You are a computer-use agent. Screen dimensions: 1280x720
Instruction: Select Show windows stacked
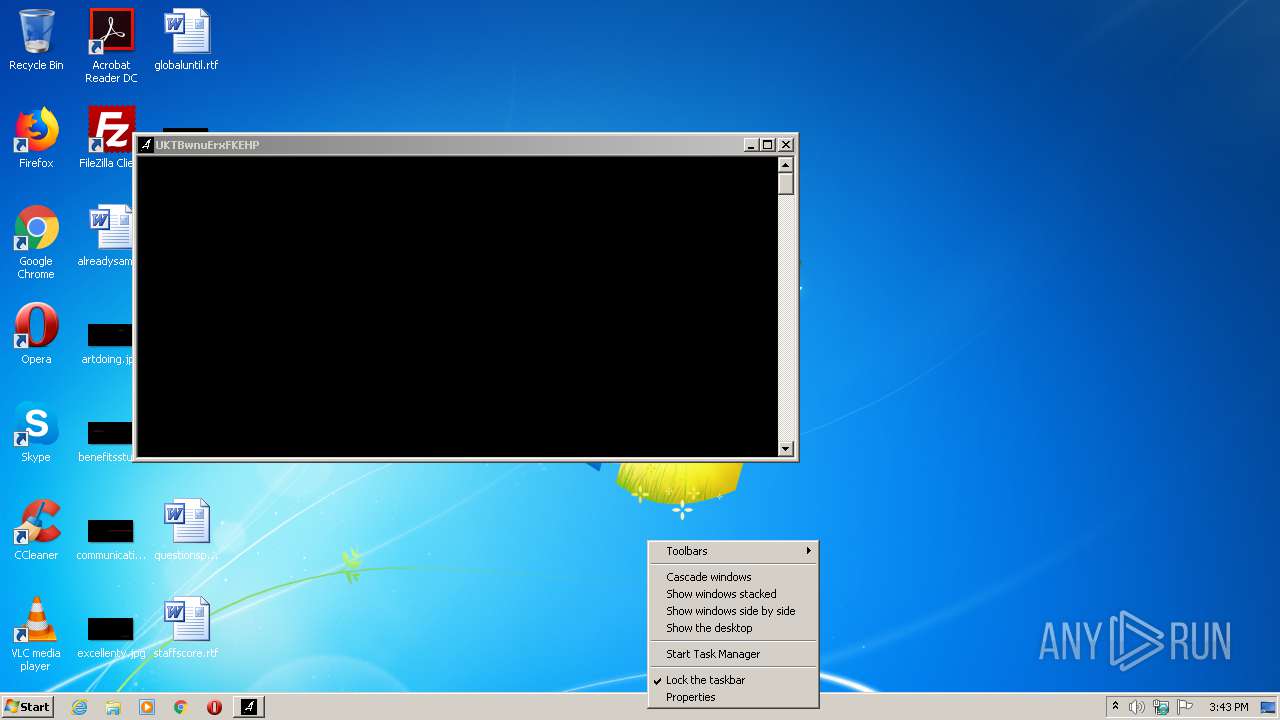pyautogui.click(x=733, y=594)
